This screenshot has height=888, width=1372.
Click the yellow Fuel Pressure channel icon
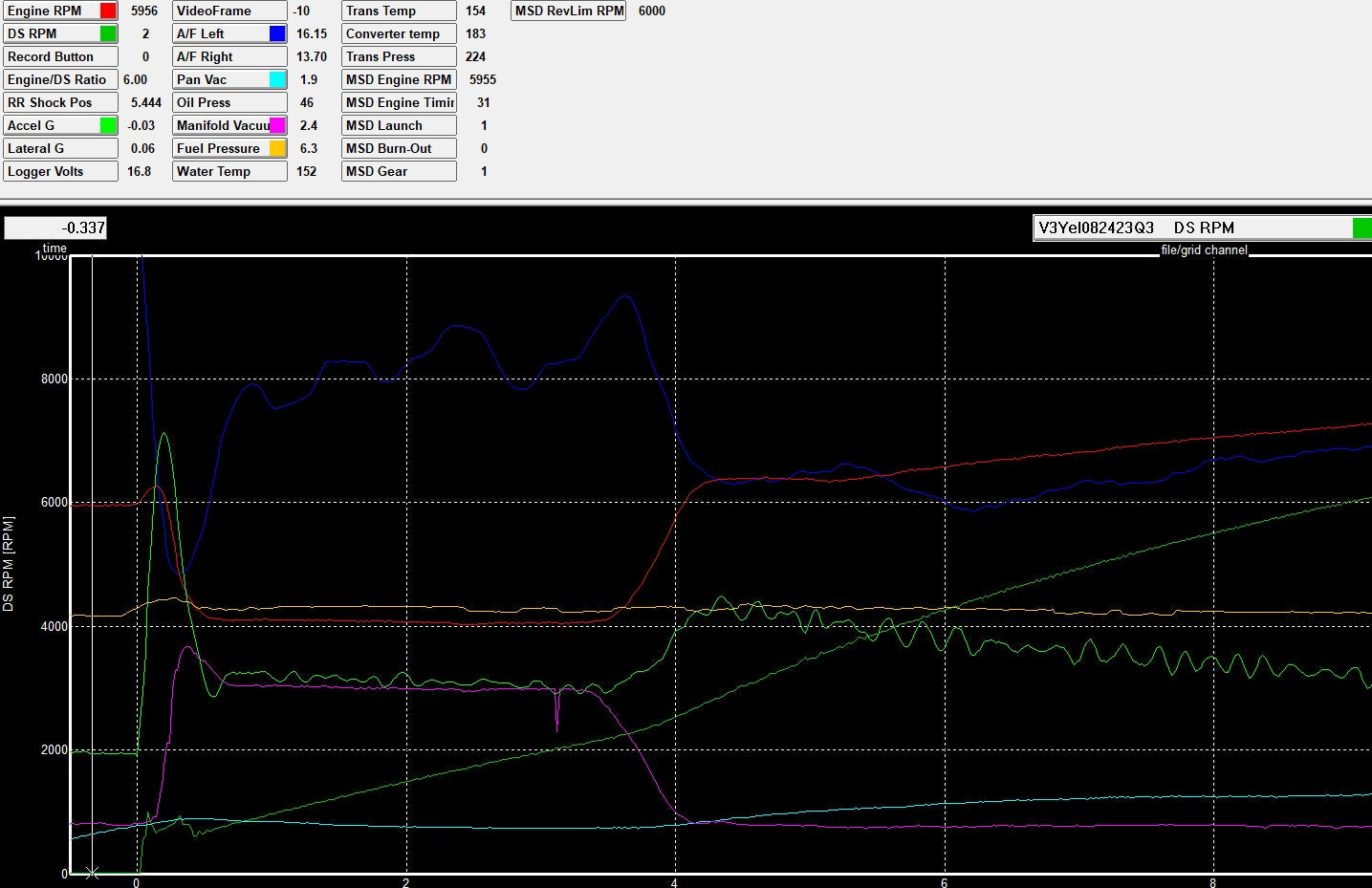[276, 148]
